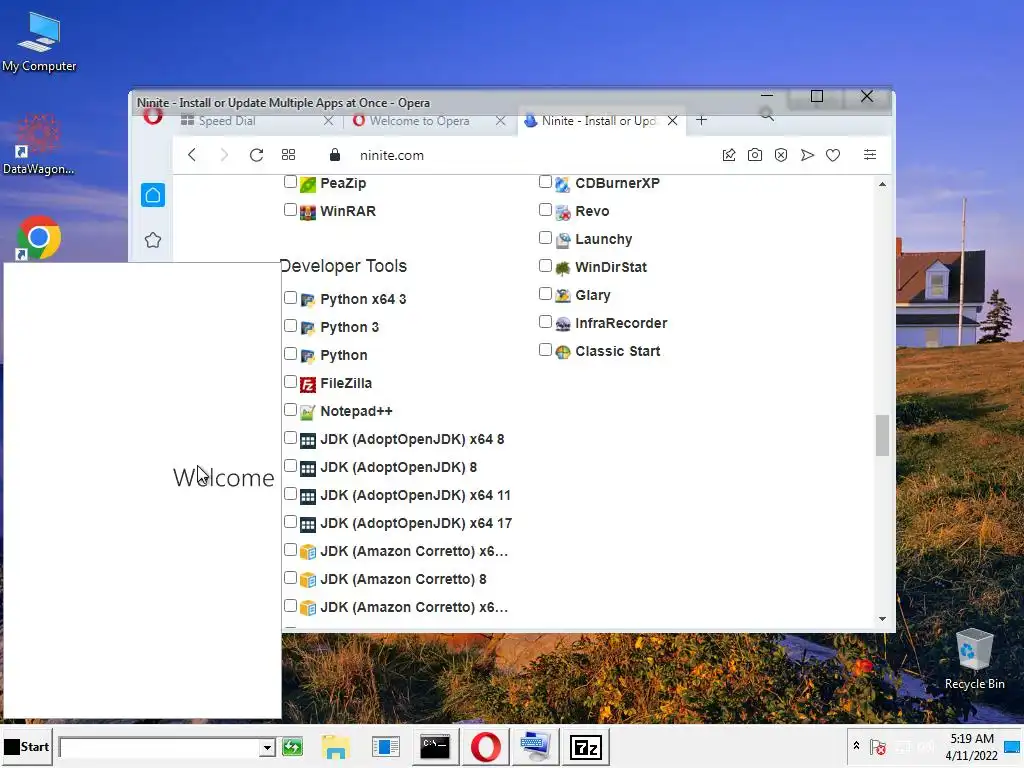
Task: Open the share page icon in address bar
Action: coord(729,155)
